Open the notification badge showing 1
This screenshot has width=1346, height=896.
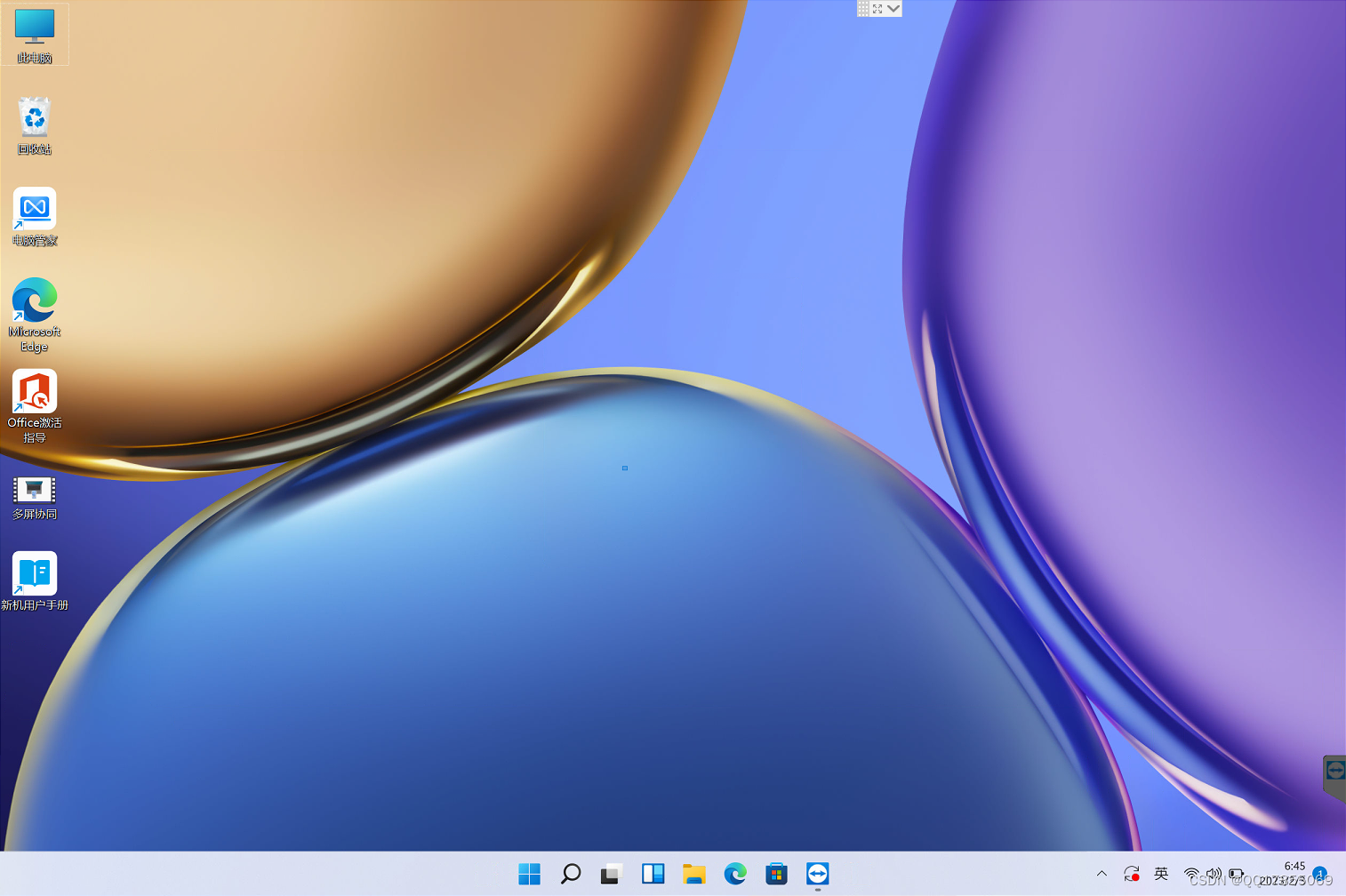point(1320,873)
